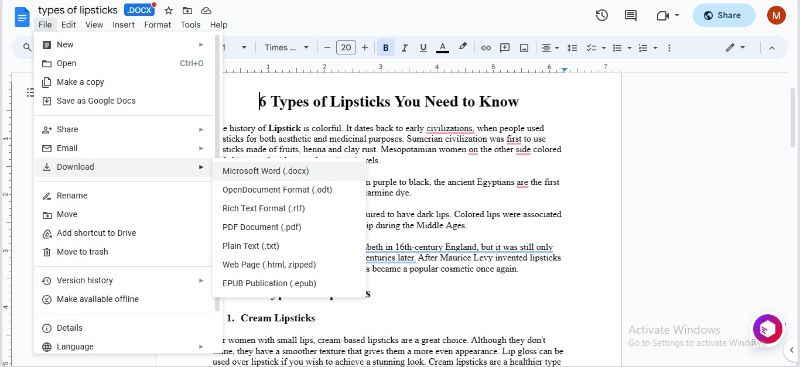Open the account avatar M
The image size is (800, 367).
[x=776, y=15]
